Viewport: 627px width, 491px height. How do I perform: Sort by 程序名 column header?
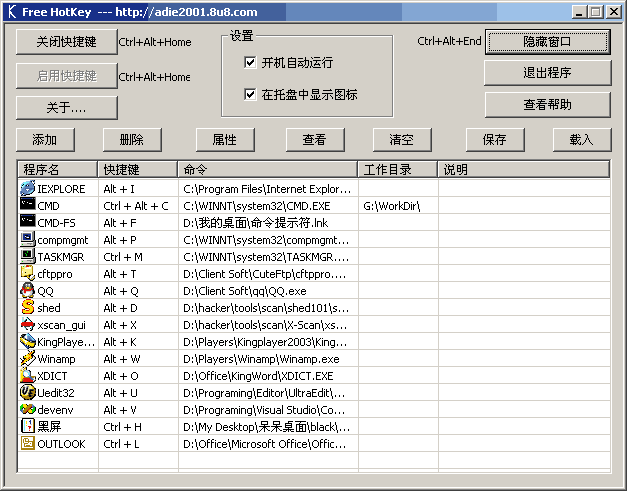click(58, 170)
